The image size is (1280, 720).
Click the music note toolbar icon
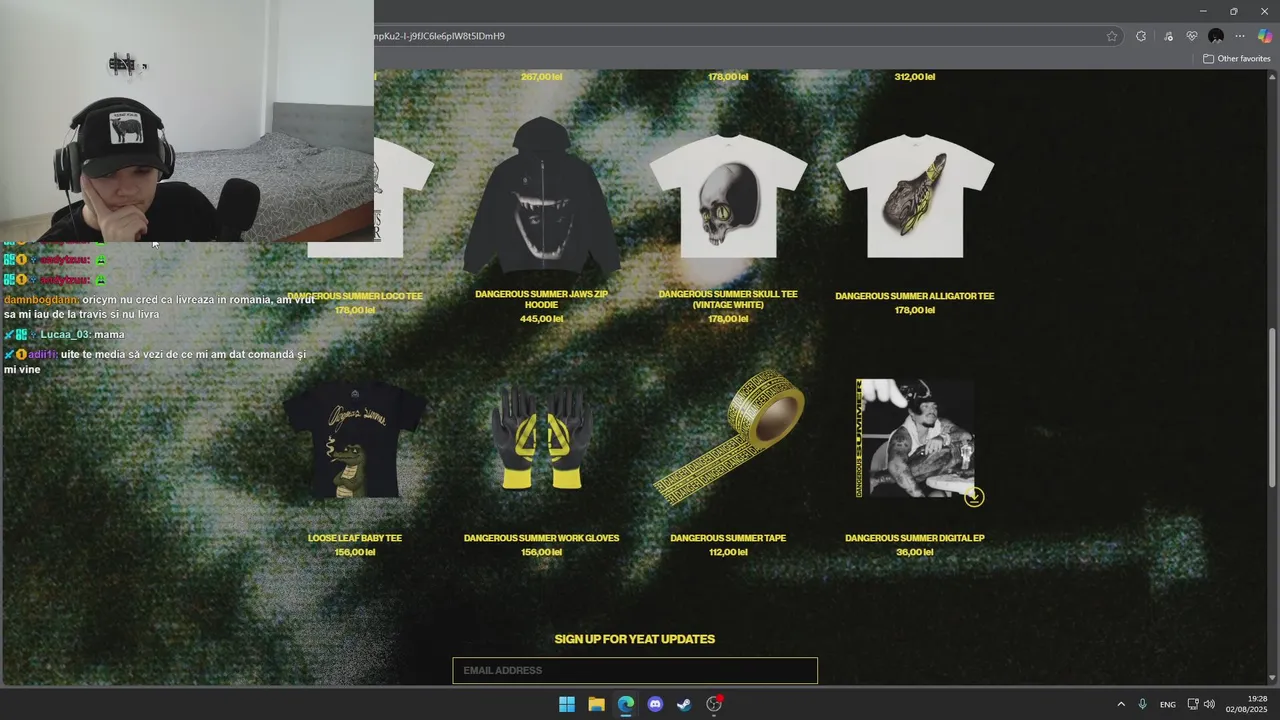1168,36
